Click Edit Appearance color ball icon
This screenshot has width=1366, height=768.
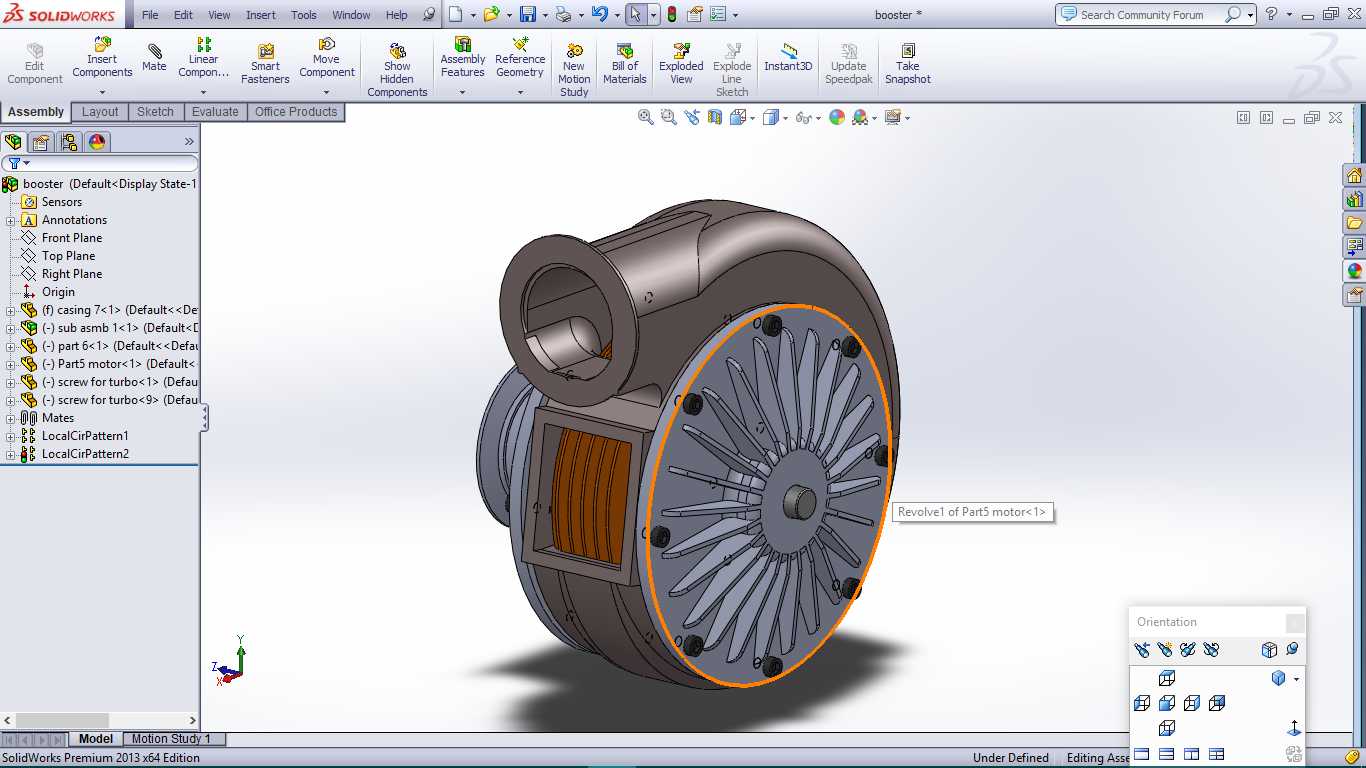coord(836,117)
